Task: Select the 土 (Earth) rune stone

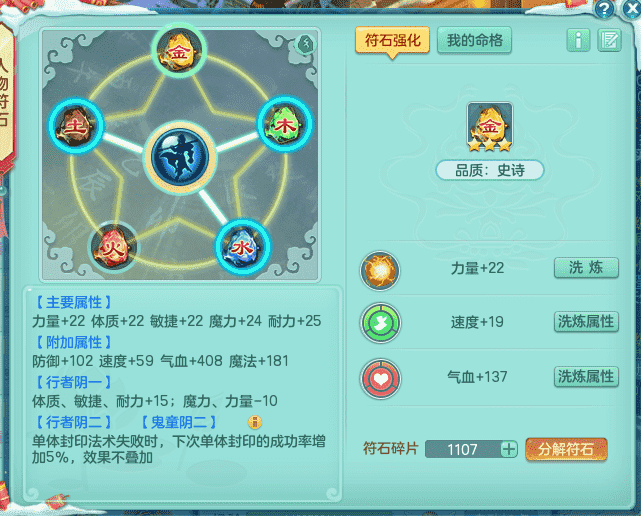Action: pyautogui.click(x=76, y=126)
